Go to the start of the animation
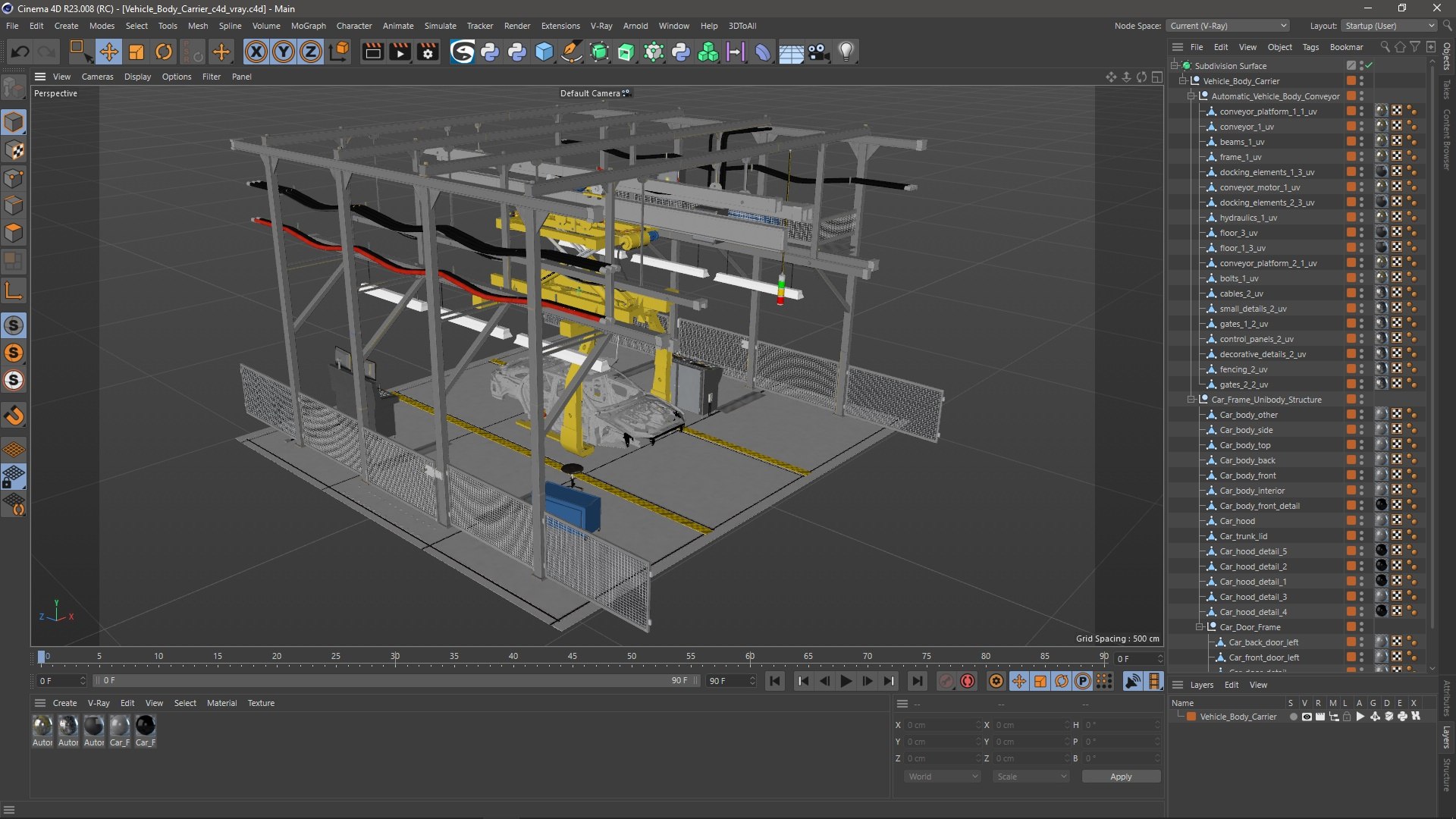Screen dimensions: 1456x819 [774, 681]
